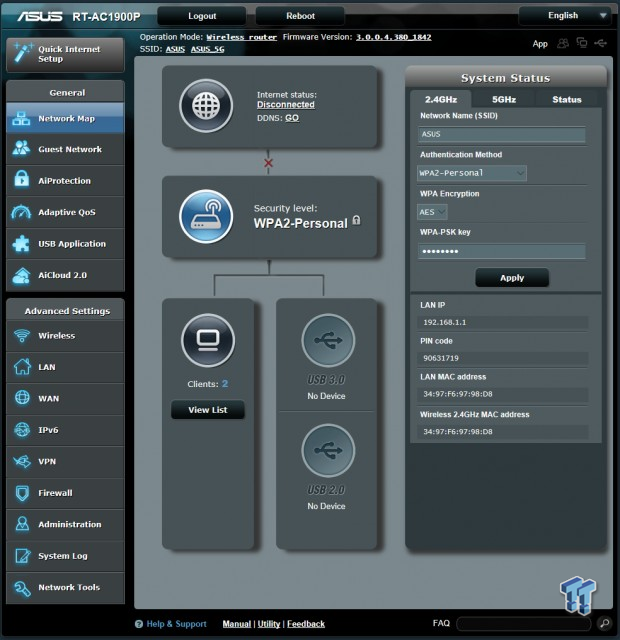Click the Network Map sidebar icon
Image resolution: width=620 pixels, height=640 pixels.
tap(21, 118)
